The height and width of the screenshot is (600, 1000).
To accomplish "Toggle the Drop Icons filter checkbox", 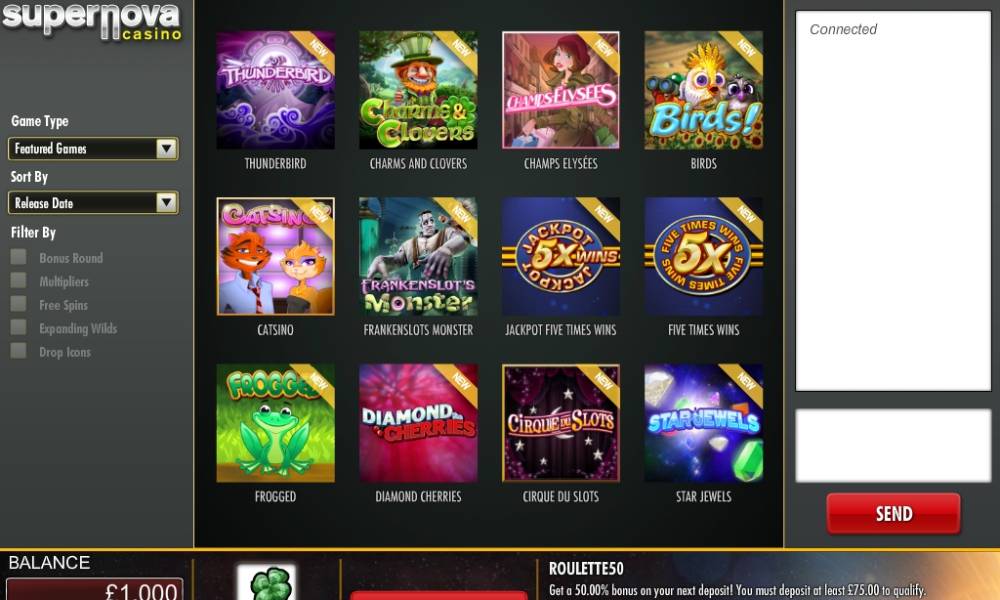I will (x=18, y=351).
